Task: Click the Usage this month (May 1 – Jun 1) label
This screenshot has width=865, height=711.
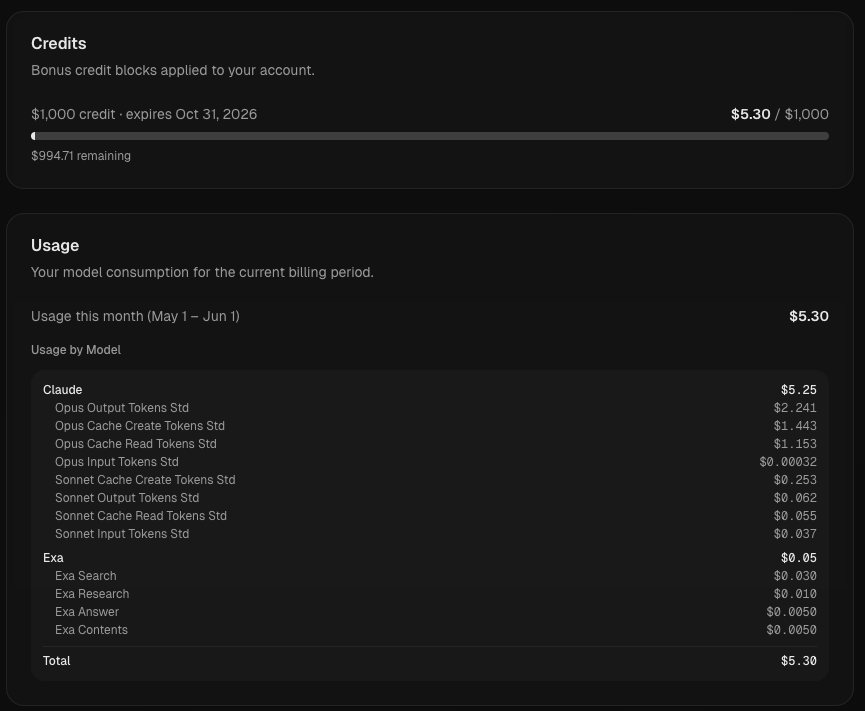Action: (x=135, y=316)
